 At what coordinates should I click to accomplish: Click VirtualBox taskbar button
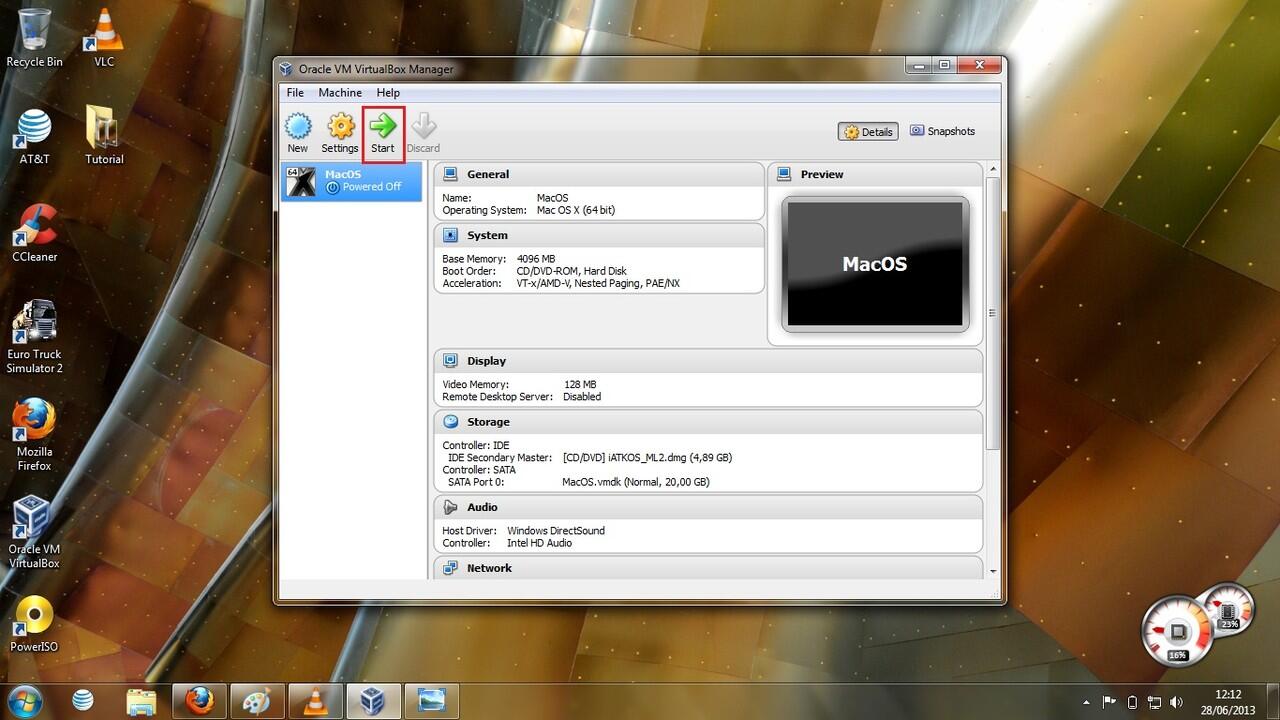(x=373, y=700)
